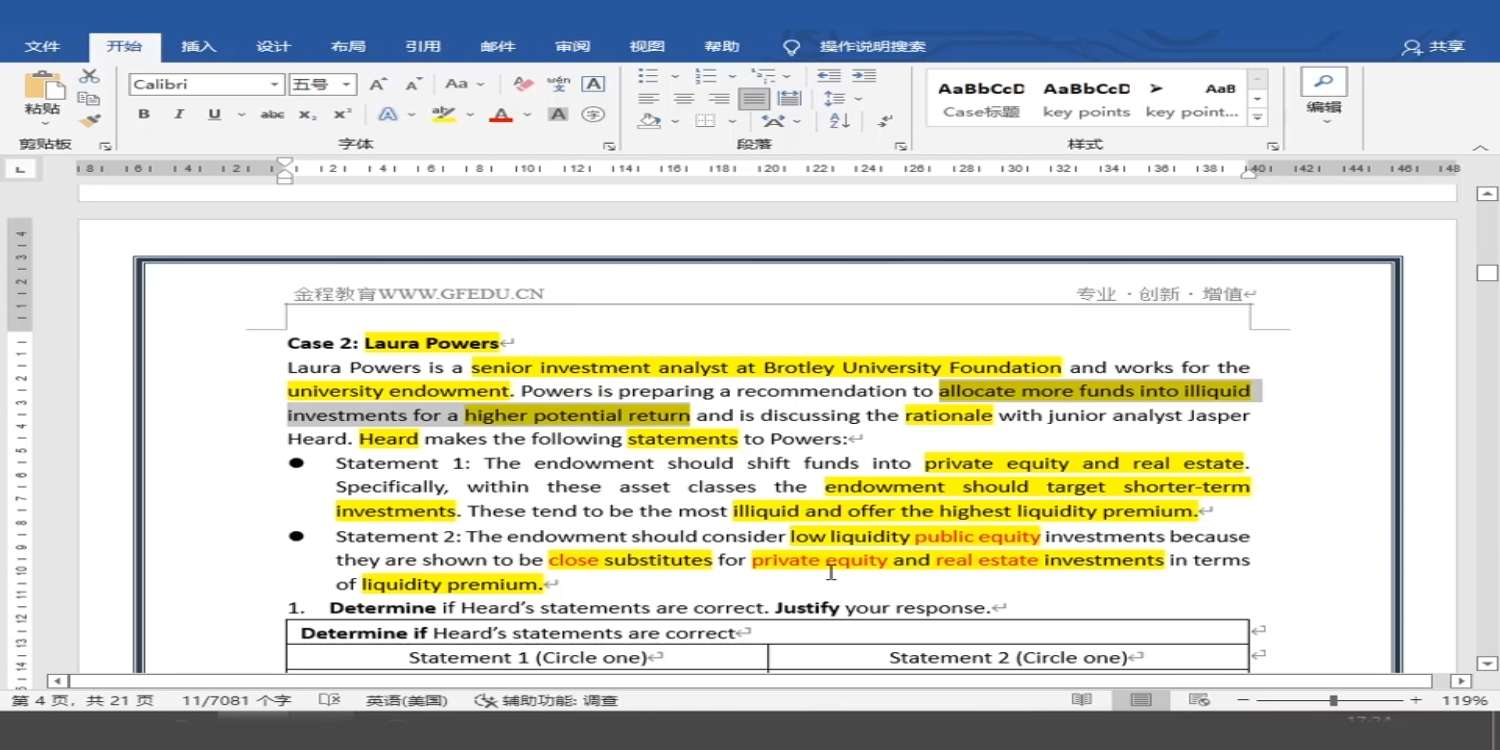The height and width of the screenshot is (750, 1500).
Task: Toggle Italic formatting
Action: [179, 115]
